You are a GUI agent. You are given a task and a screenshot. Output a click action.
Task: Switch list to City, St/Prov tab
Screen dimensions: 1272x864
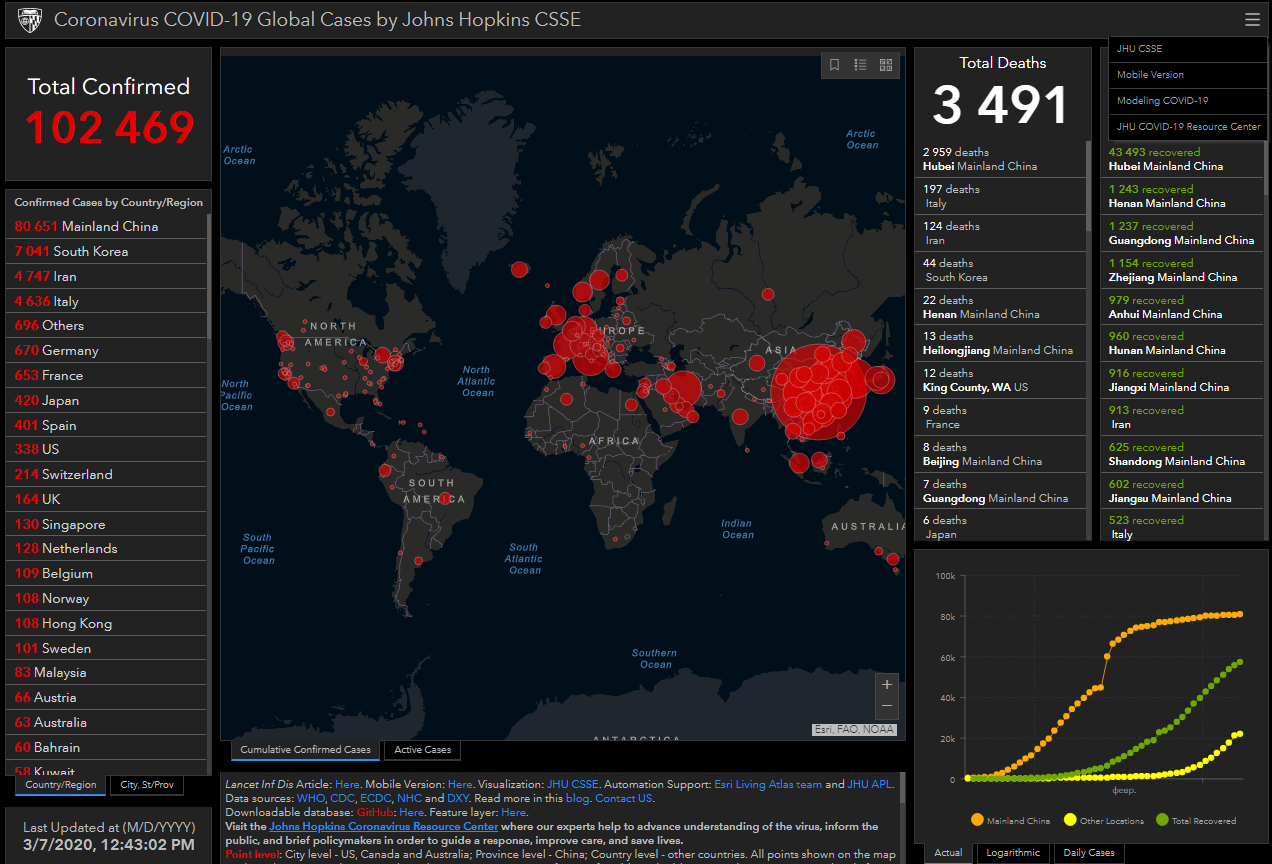pyautogui.click(x=147, y=785)
